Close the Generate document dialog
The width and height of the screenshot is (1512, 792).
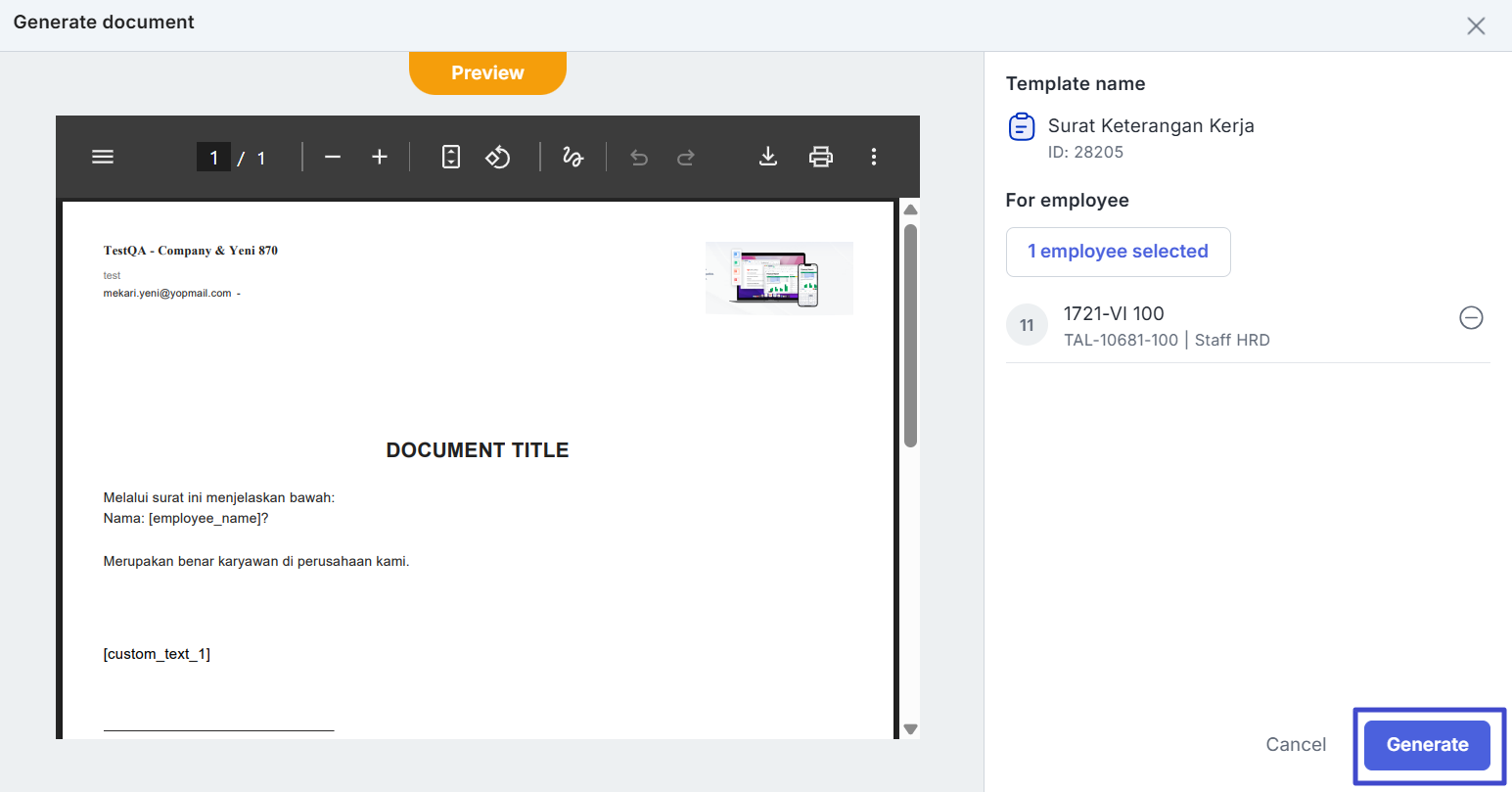coord(1476,25)
